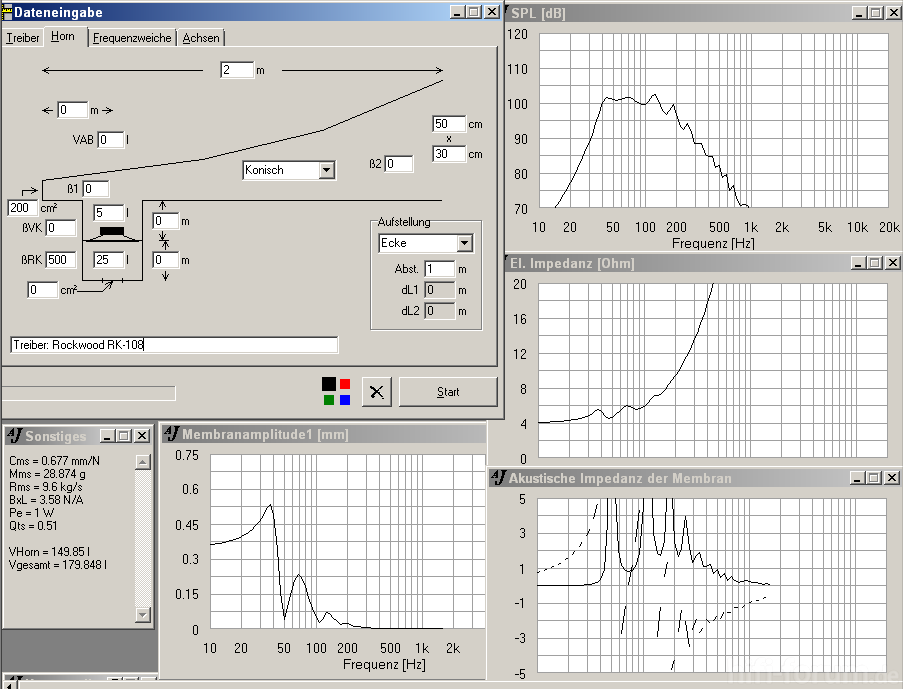Click the mouth height field showing 30 cm
This screenshot has height=689, width=903.
[x=449, y=154]
